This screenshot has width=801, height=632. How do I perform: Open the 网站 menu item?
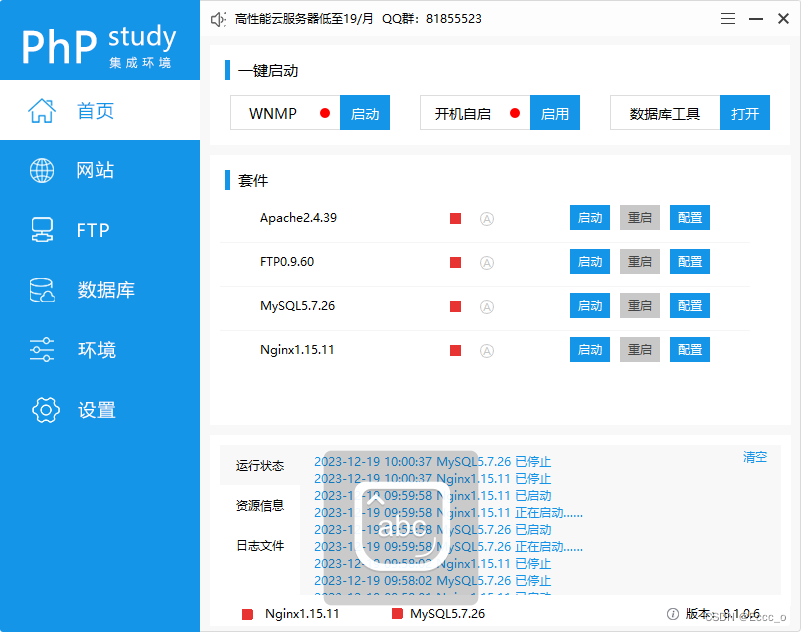[100, 170]
